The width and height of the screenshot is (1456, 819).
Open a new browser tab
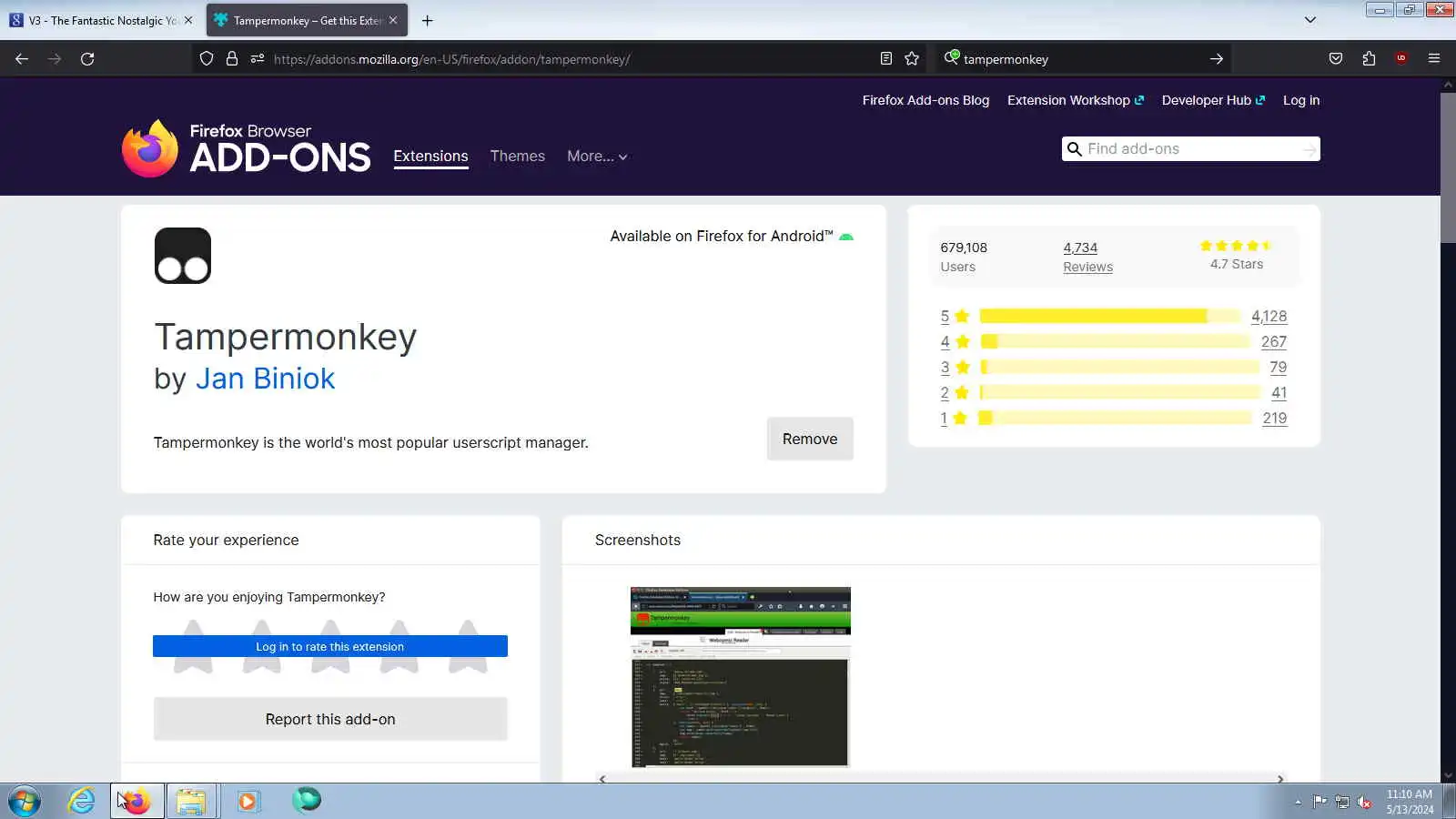(x=427, y=20)
